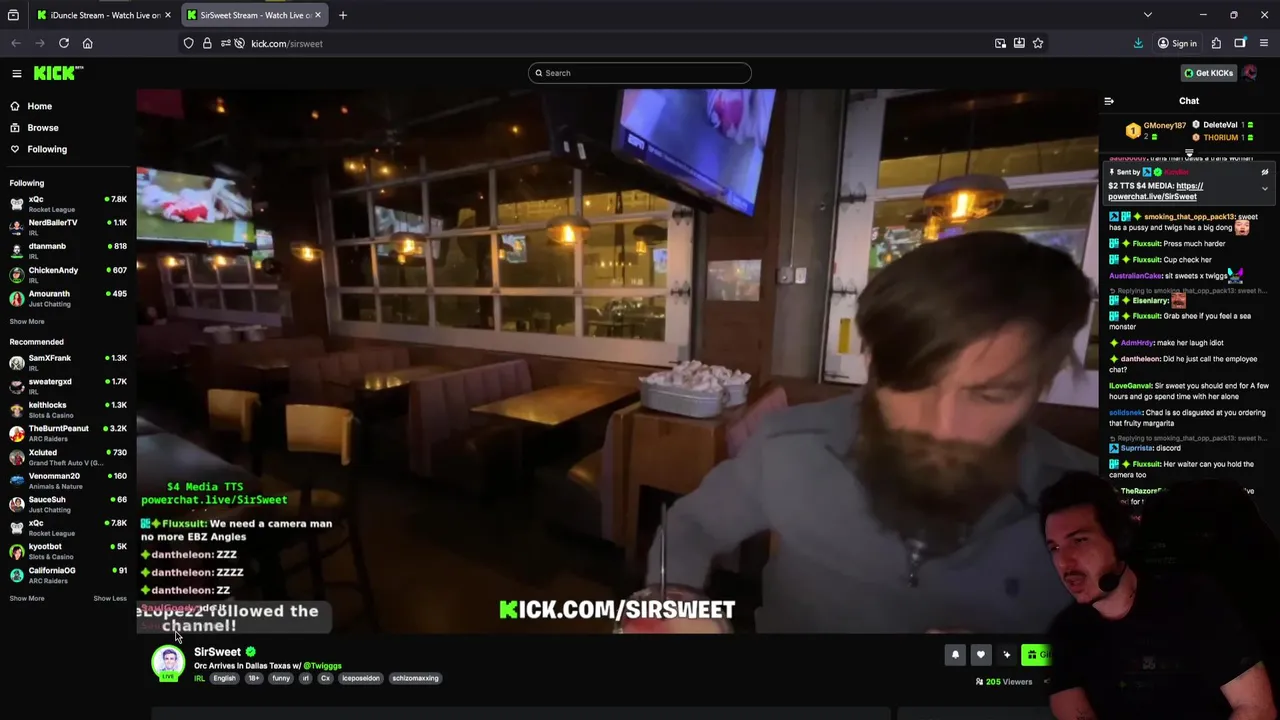The image size is (1280, 720).
Task: Open SauceSuh recommended channel
Action: point(68,504)
